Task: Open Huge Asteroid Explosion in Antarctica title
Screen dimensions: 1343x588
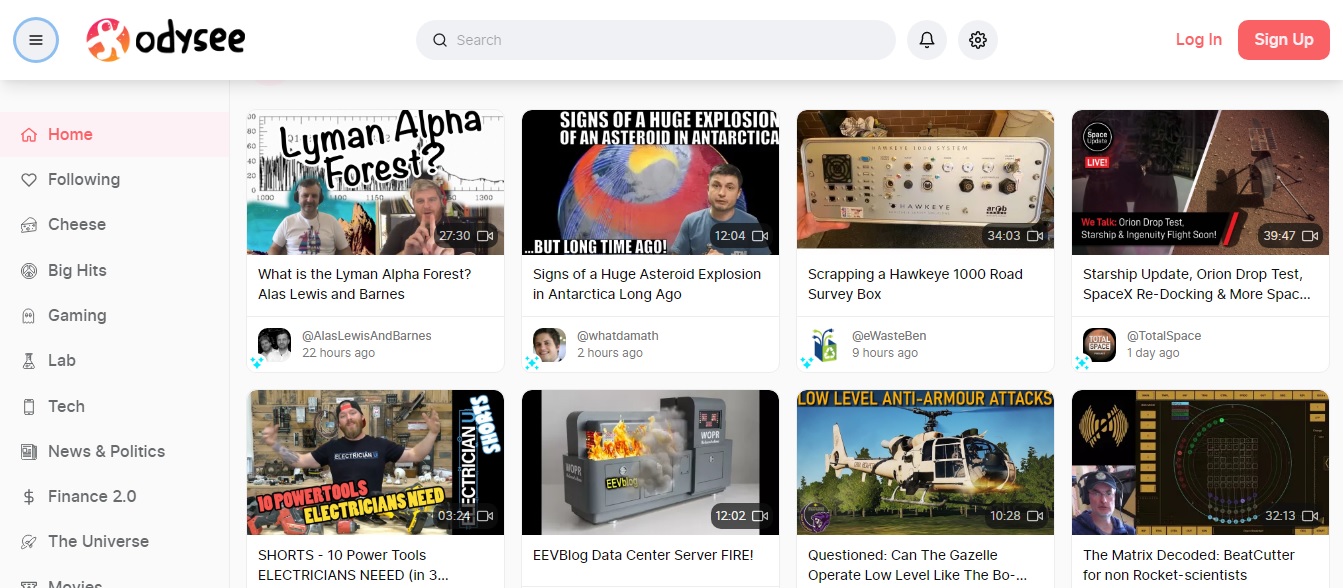Action: coord(647,284)
